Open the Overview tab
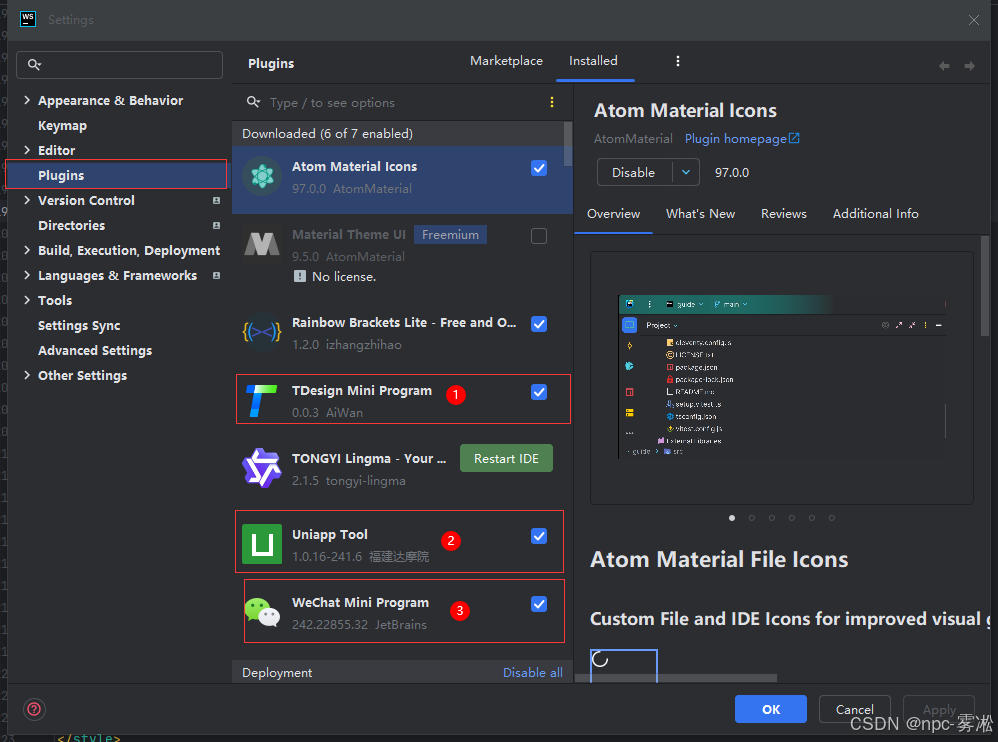The width and height of the screenshot is (998, 742). [614, 214]
